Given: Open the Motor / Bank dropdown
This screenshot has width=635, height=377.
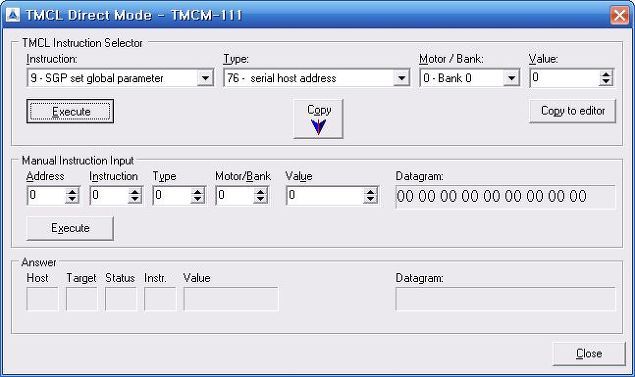Looking at the screenshot, I should (x=511, y=78).
